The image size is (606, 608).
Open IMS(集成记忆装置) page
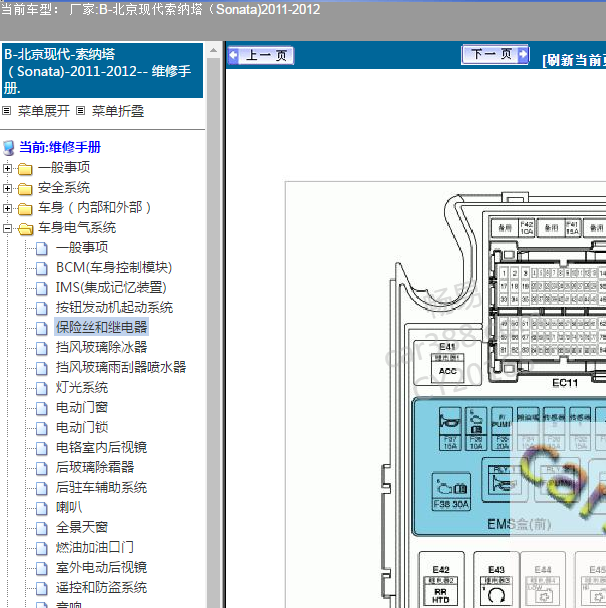[111, 288]
